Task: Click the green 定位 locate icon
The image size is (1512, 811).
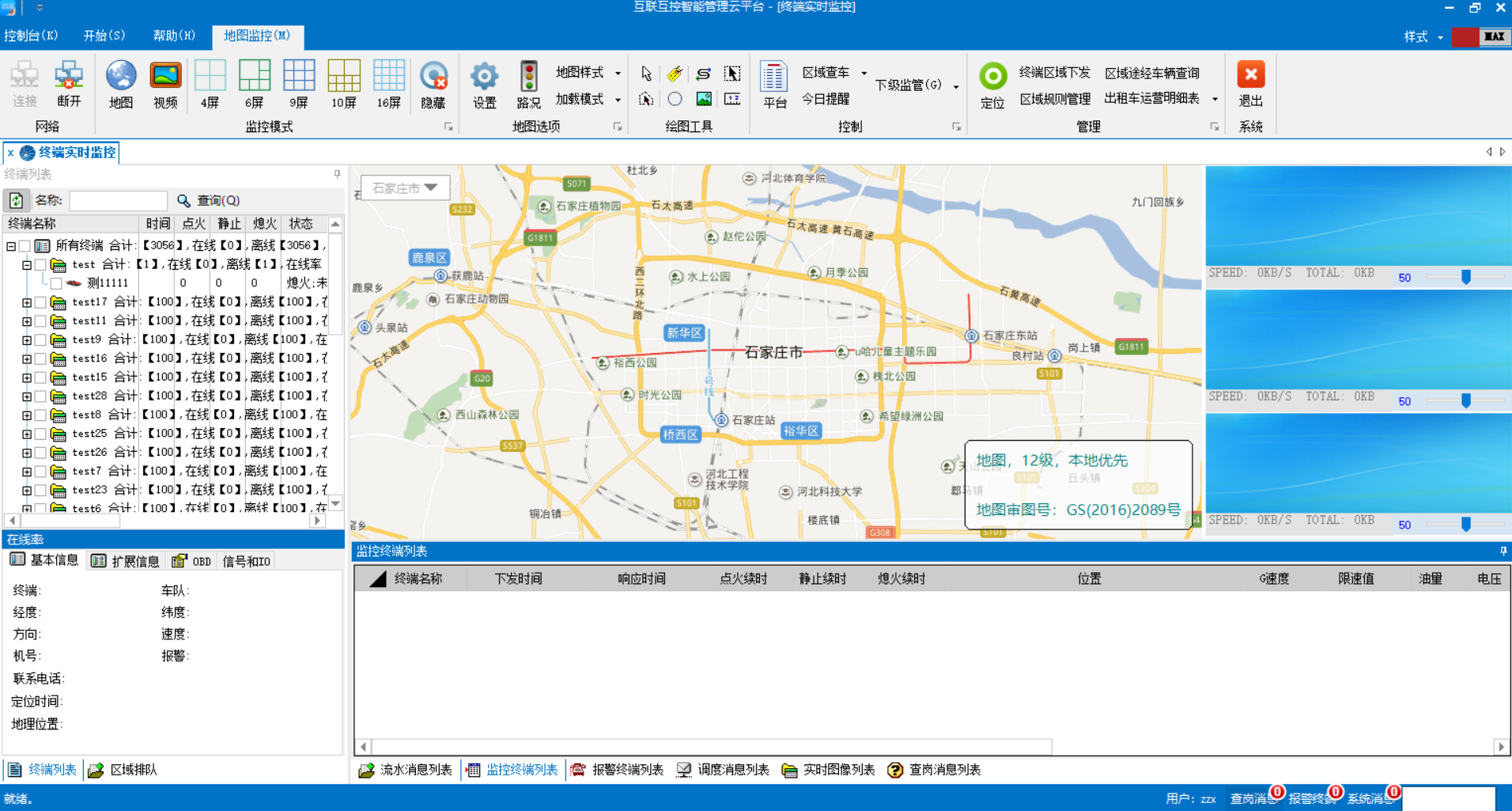Action: (x=992, y=84)
